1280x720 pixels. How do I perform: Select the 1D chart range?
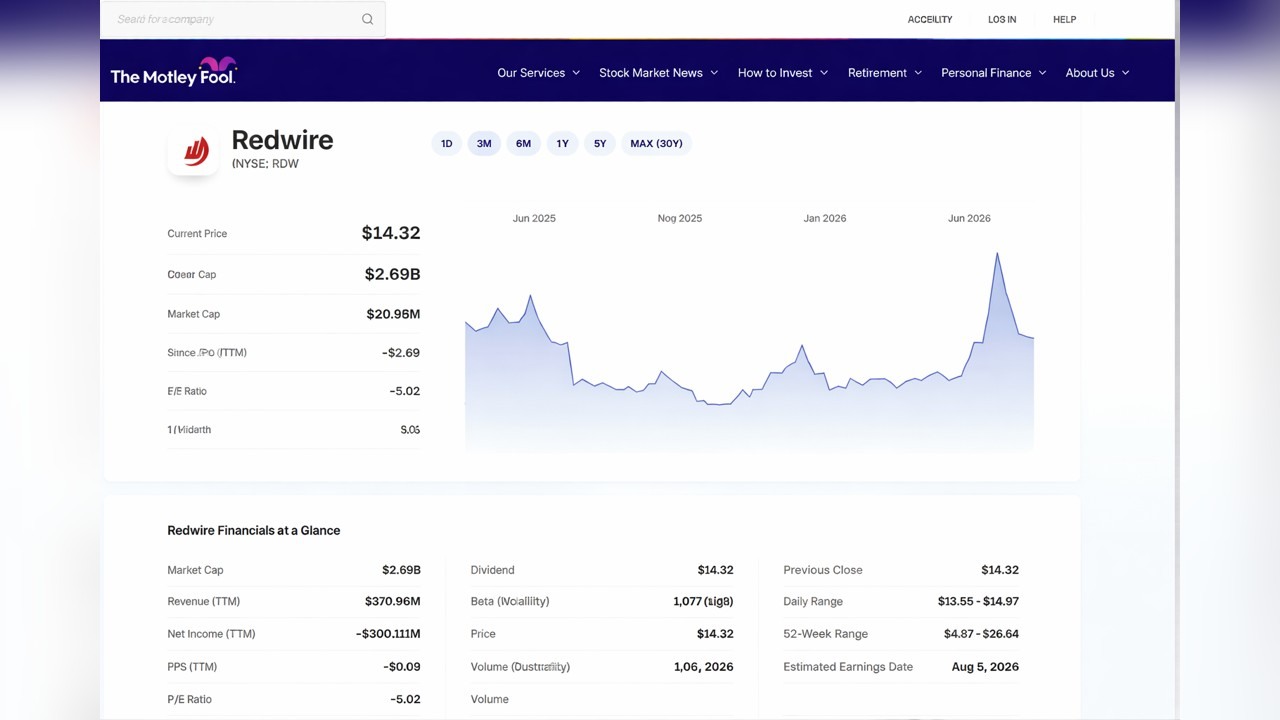[x=447, y=144]
